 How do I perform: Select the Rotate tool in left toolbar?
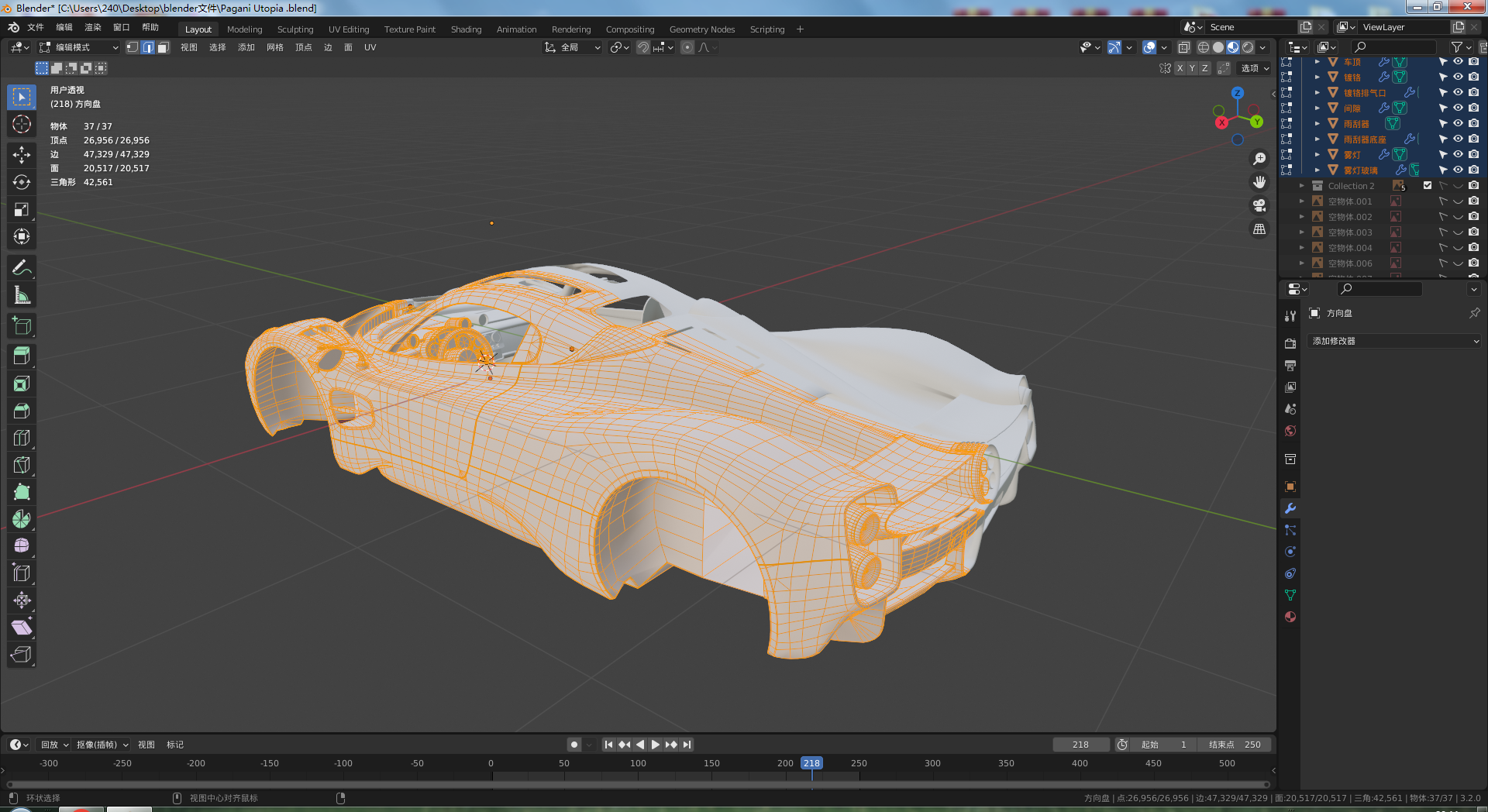click(x=22, y=182)
